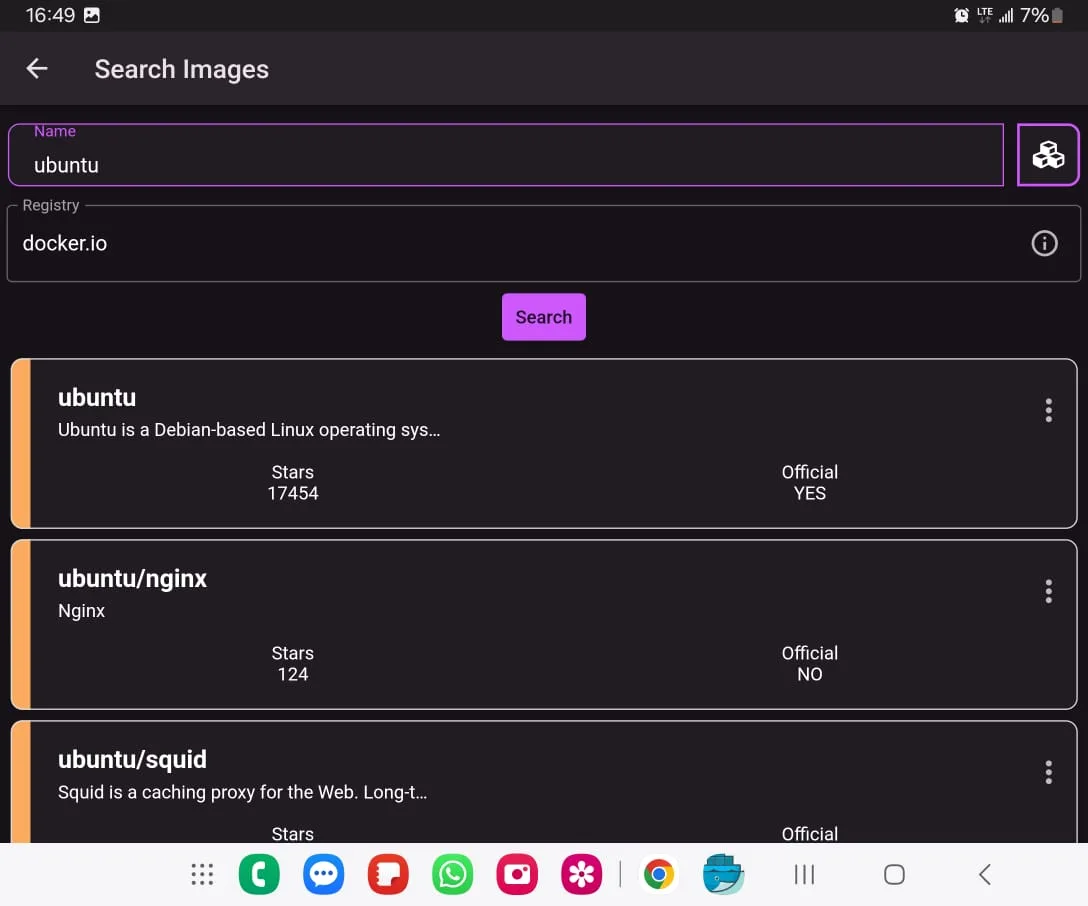This screenshot has width=1088, height=906.
Task: Tap the alarm icon in status bar
Action: (961, 15)
